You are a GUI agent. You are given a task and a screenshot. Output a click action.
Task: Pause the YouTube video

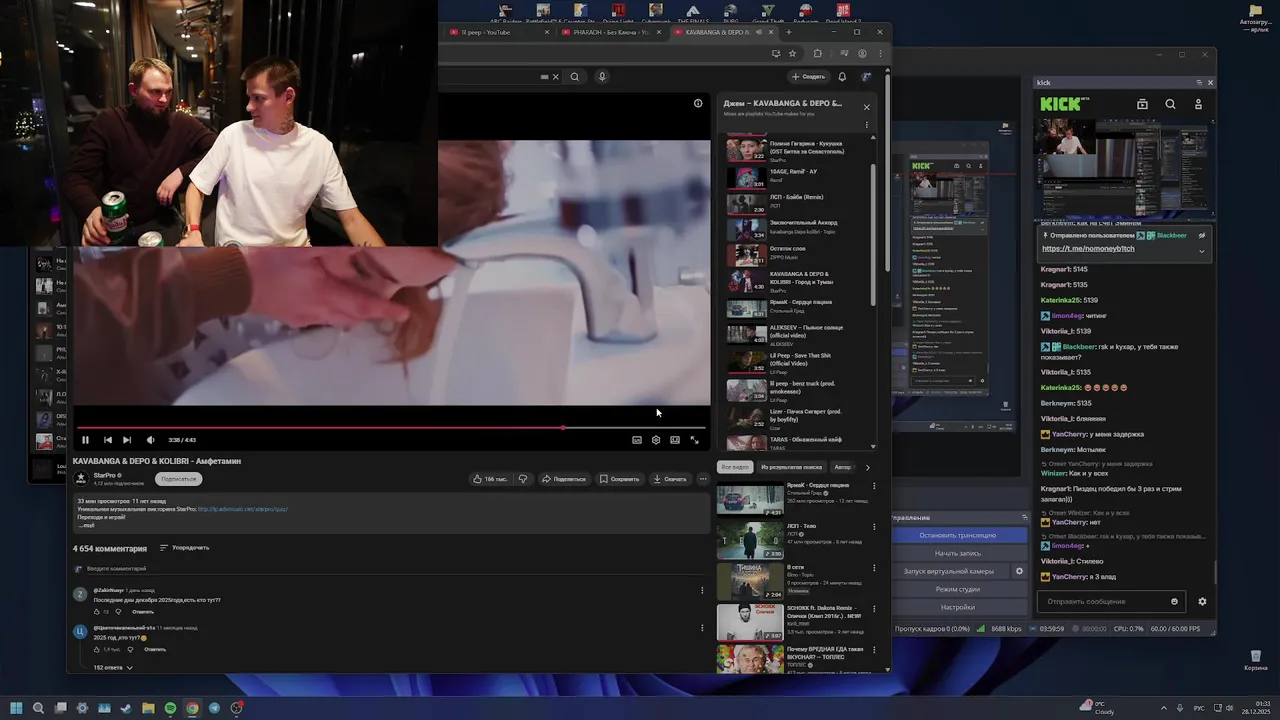tap(85, 440)
